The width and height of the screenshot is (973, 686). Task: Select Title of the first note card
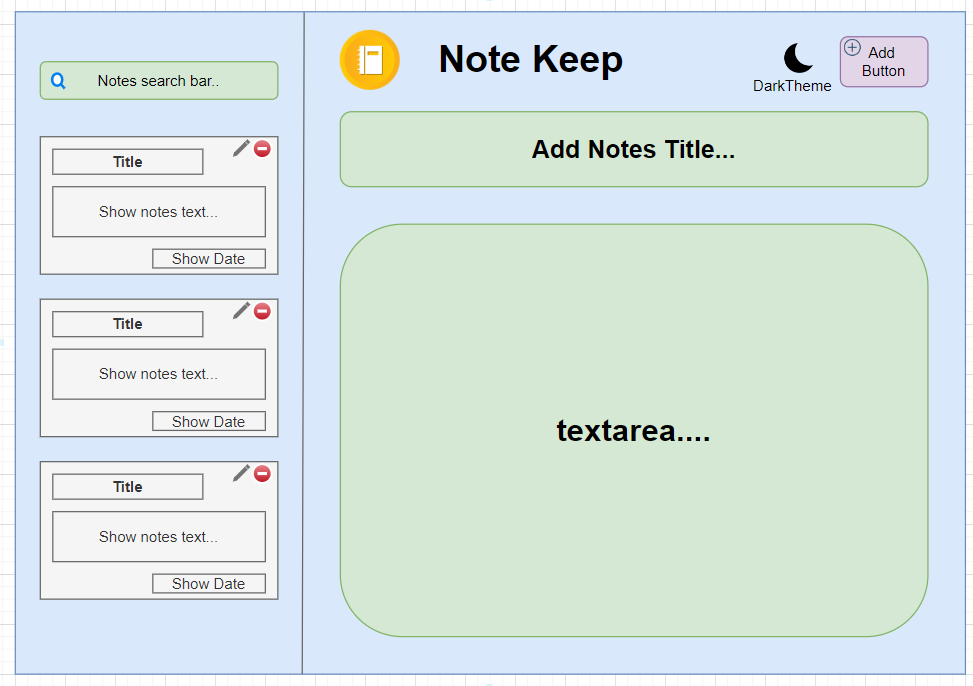[x=128, y=162]
